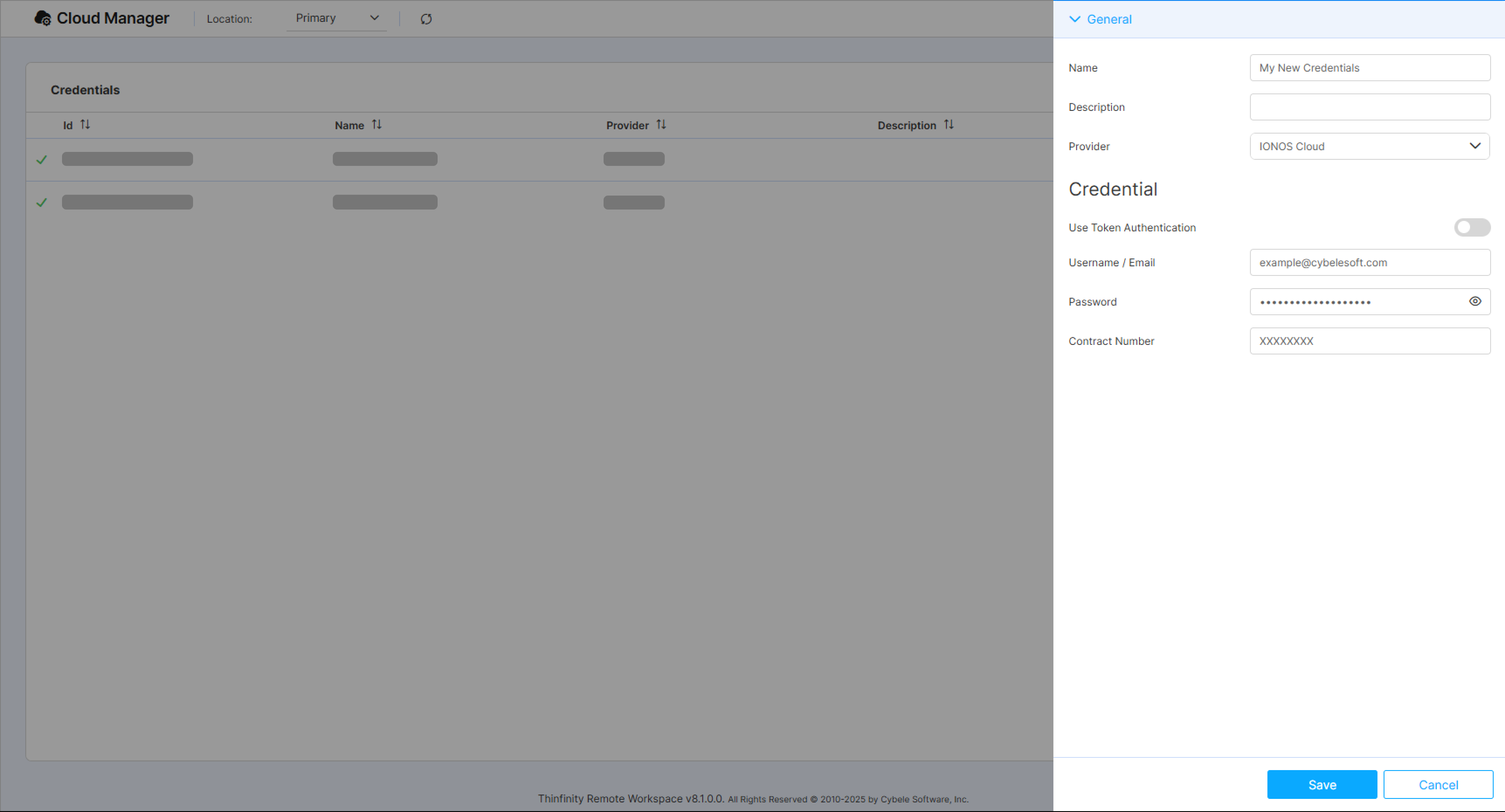This screenshot has height=812, width=1505.
Task: Sort by the Name column arrows
Action: point(377,124)
